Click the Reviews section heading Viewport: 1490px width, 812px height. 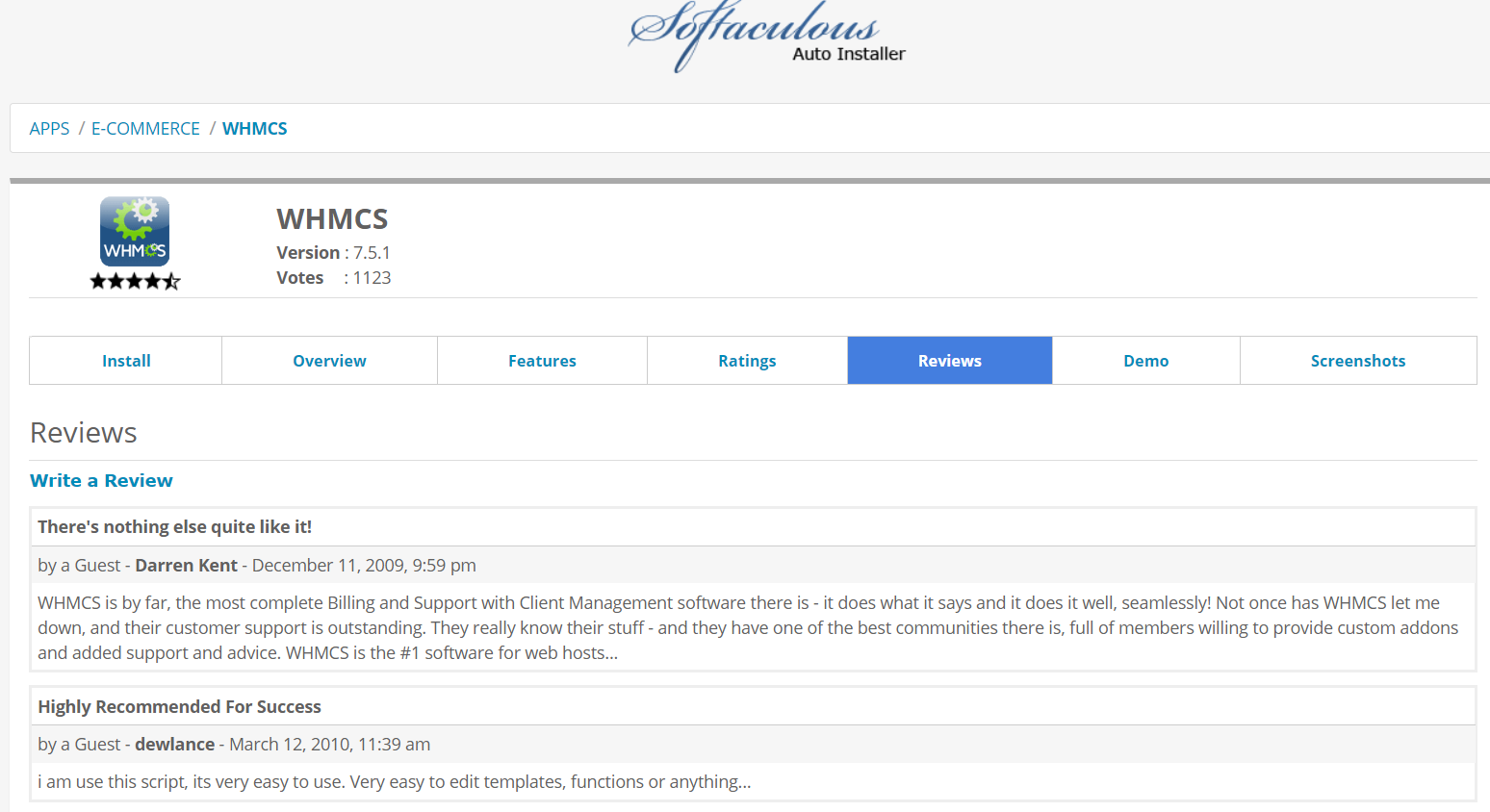tap(84, 433)
